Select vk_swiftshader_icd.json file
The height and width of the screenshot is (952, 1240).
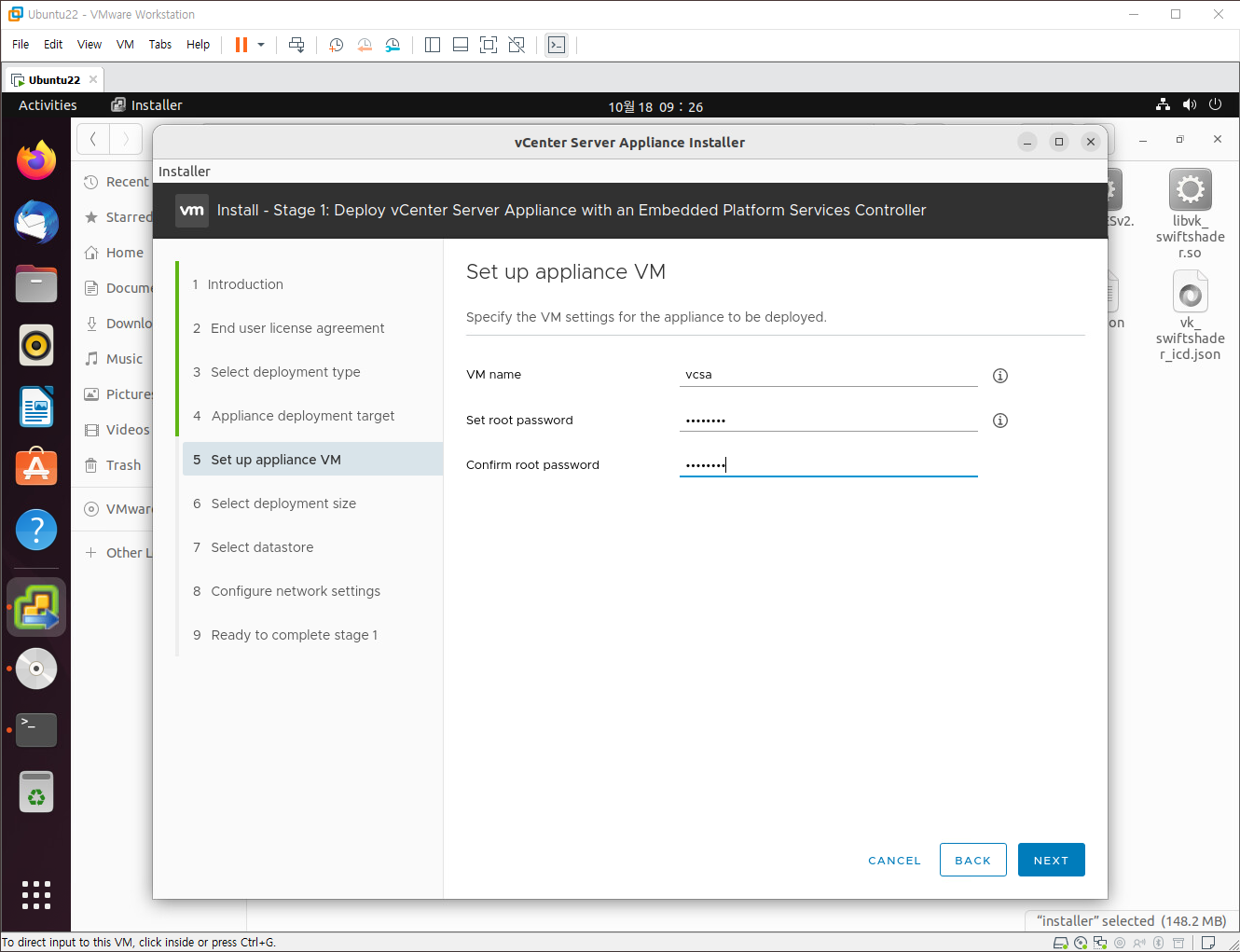(x=1190, y=315)
